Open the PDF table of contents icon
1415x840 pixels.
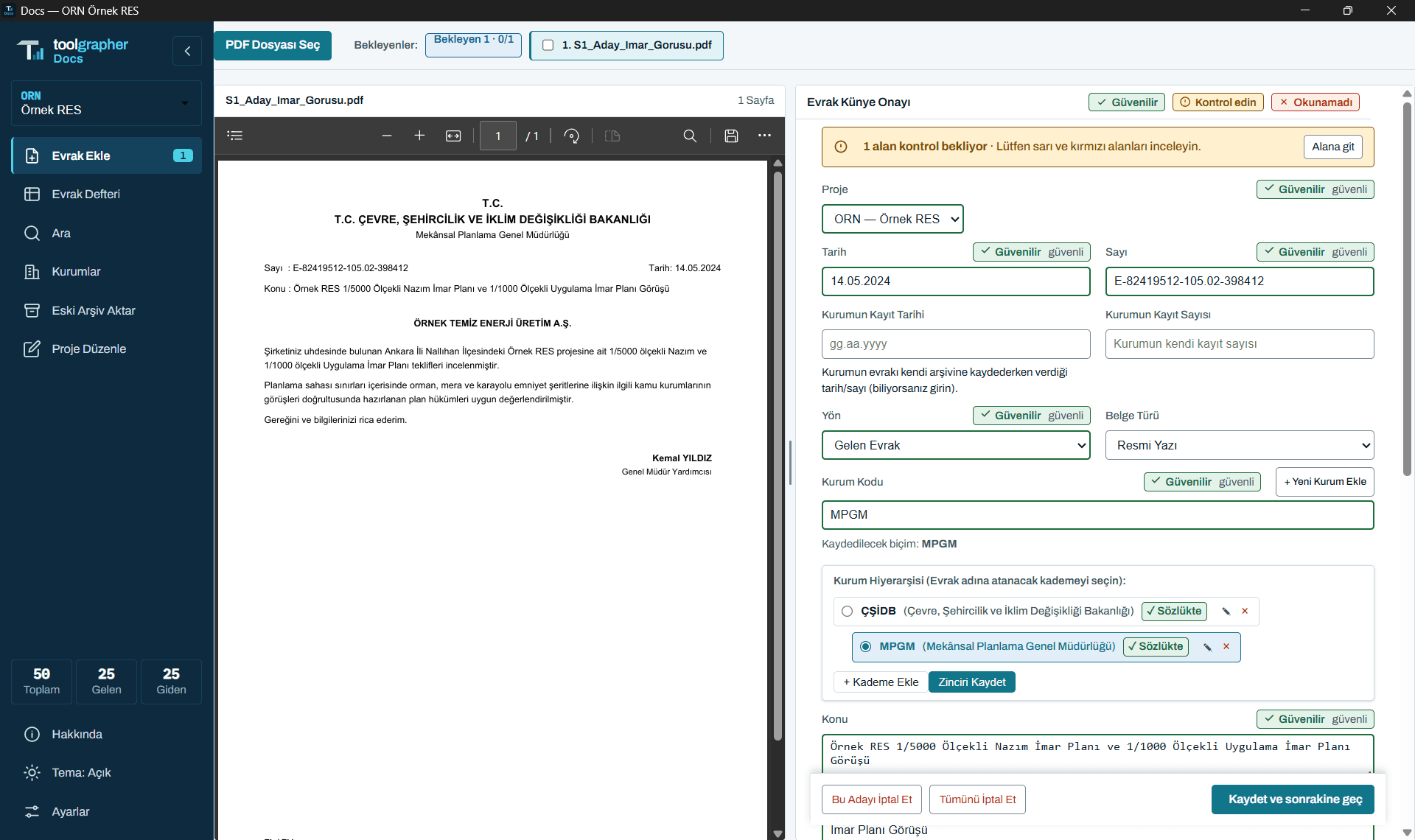pyautogui.click(x=235, y=136)
